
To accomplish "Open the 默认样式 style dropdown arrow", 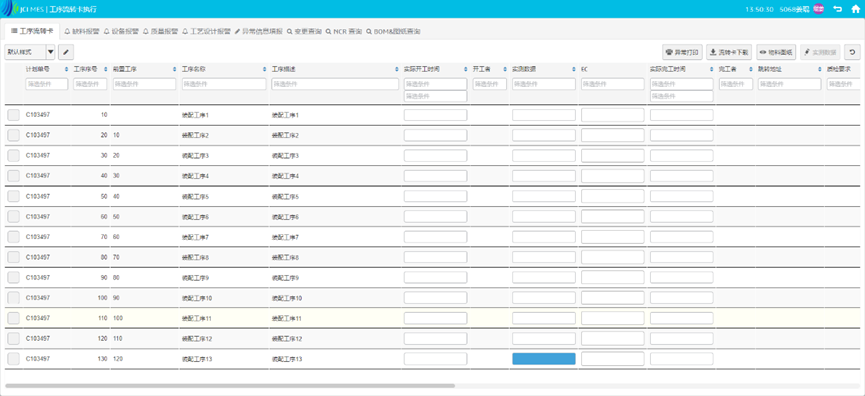I will (51, 52).
